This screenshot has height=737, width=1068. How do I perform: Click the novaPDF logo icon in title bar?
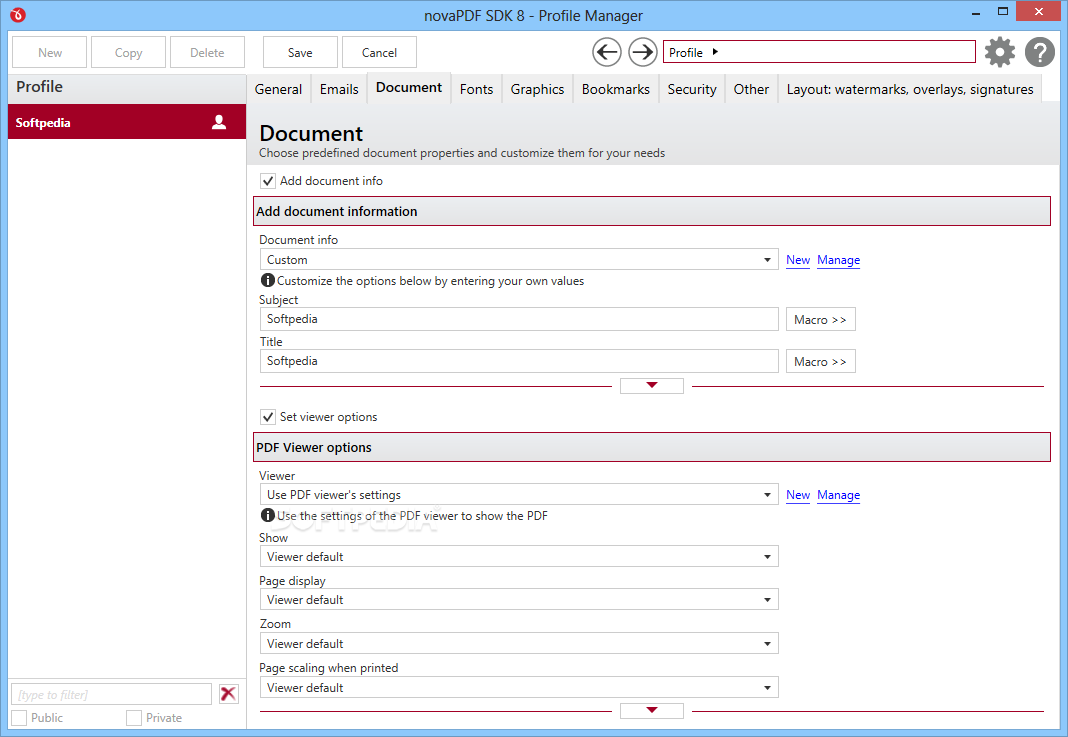pos(18,14)
